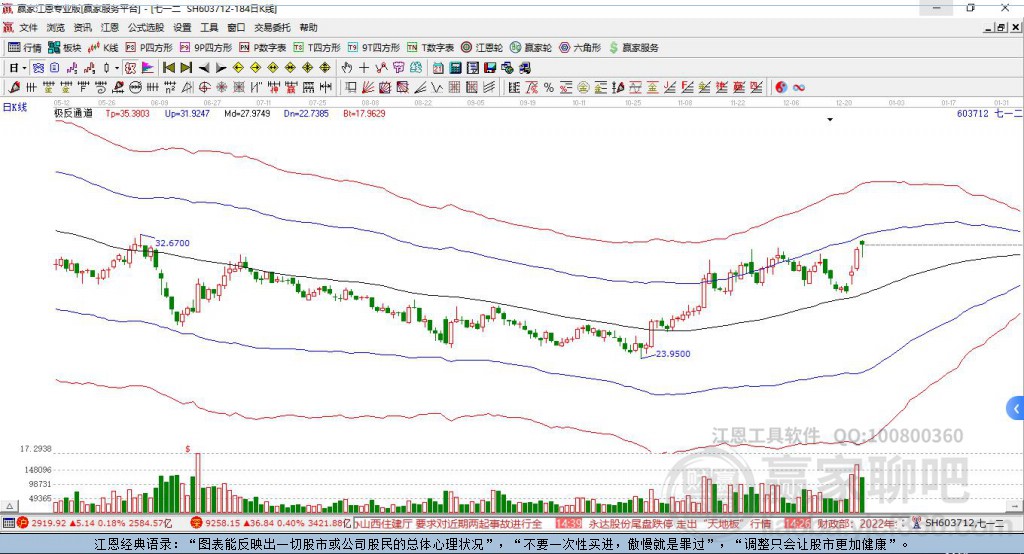Open the calculator icon
1024x554 pixels.
click(456, 68)
